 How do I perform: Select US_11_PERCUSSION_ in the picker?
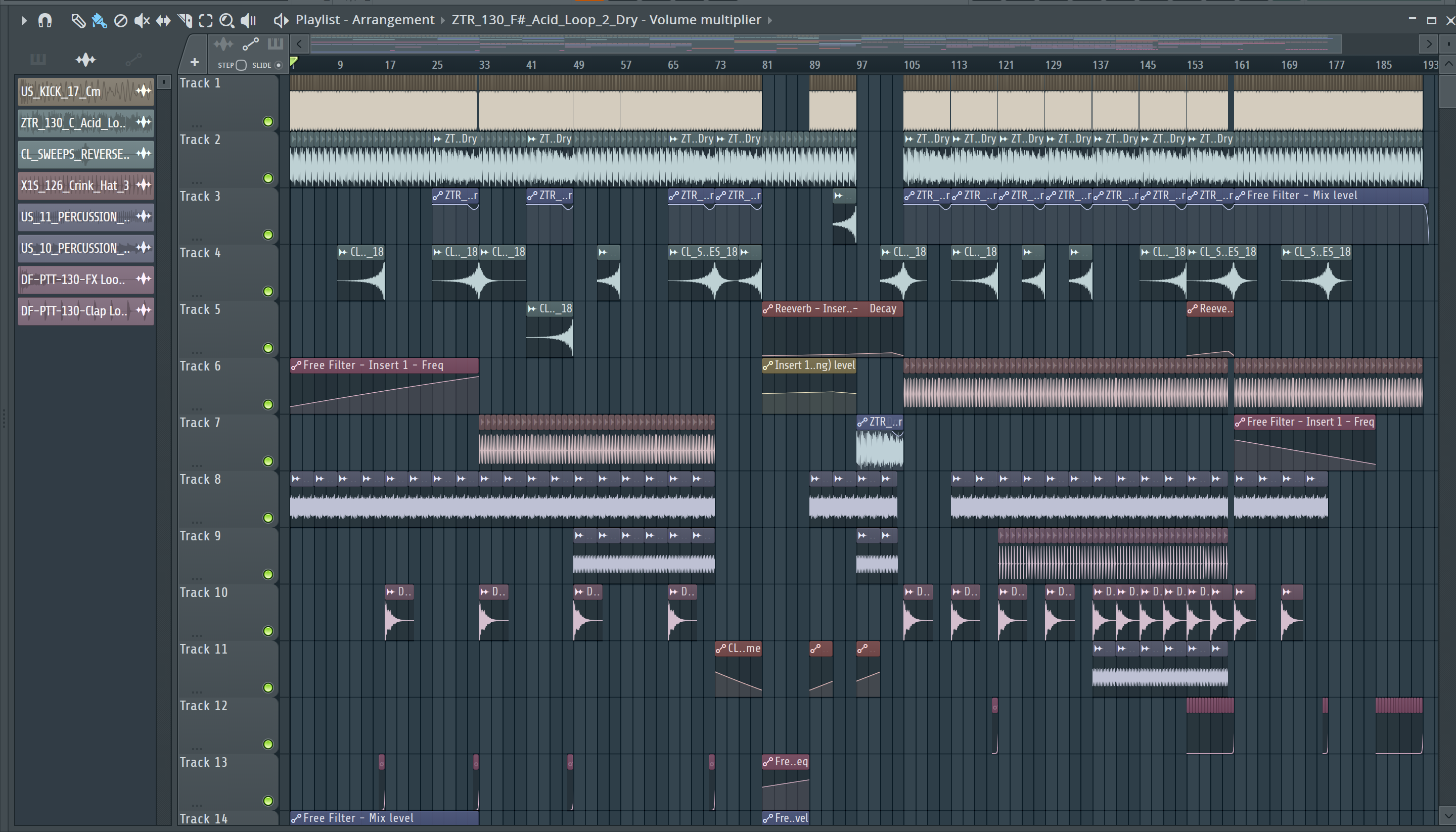coord(86,217)
